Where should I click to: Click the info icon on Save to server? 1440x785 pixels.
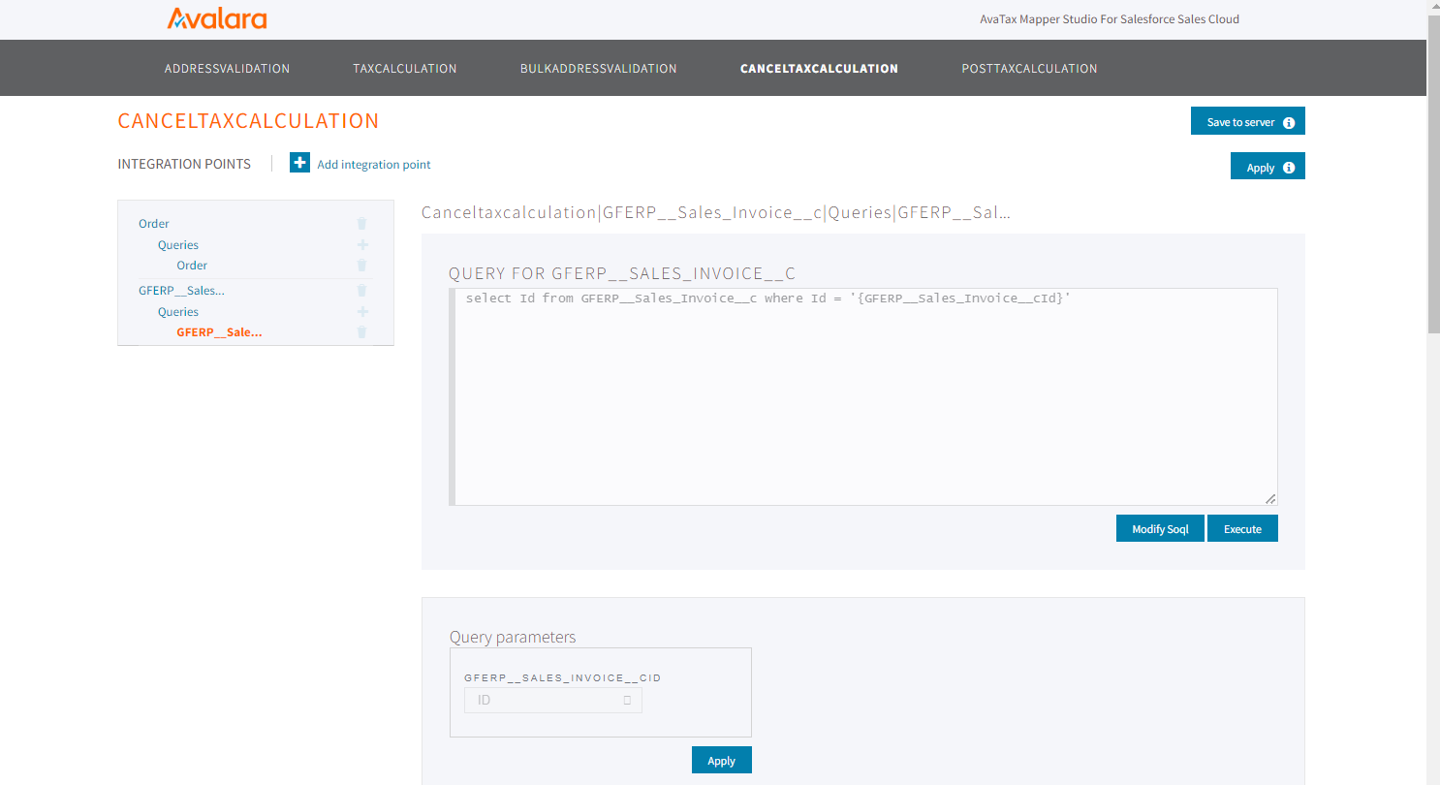coord(1289,122)
